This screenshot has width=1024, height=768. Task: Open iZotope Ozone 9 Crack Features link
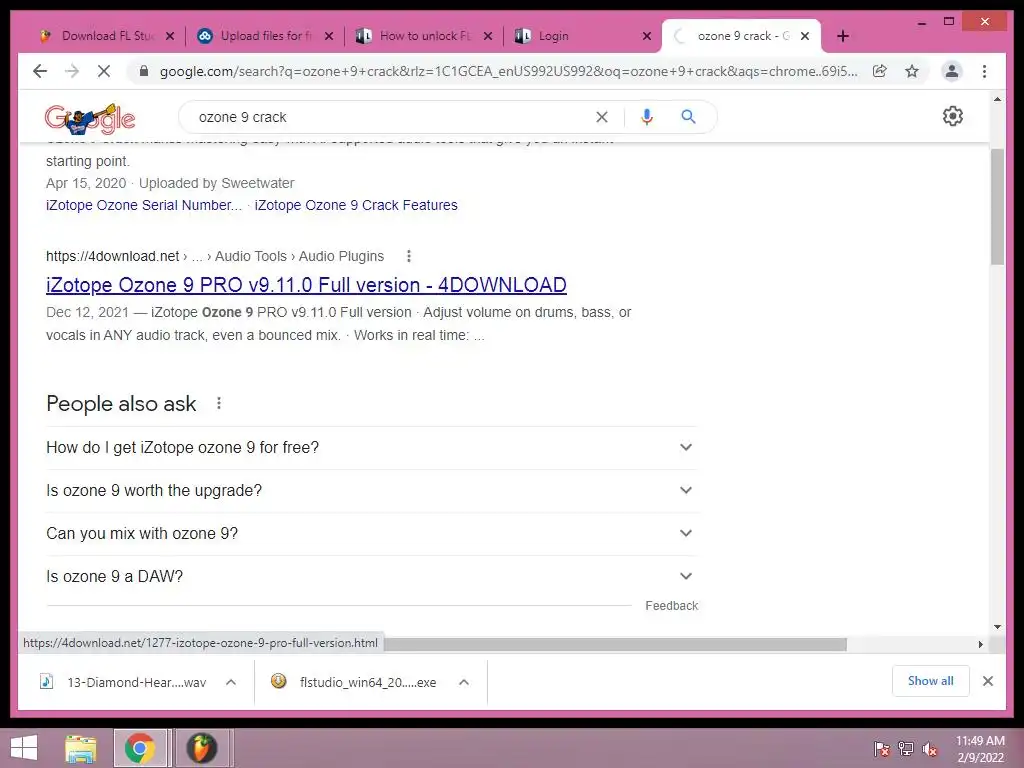(356, 205)
